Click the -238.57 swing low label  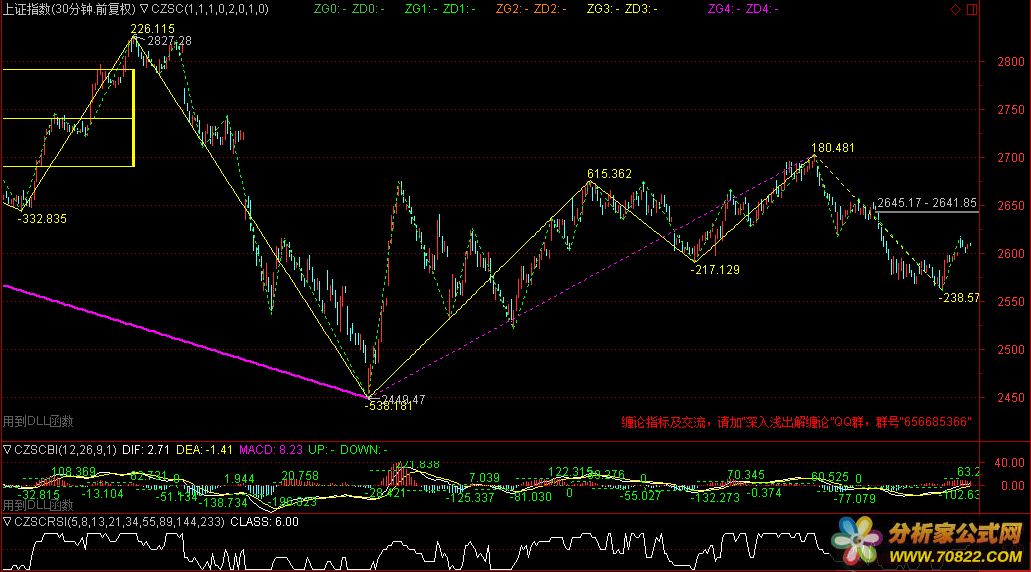tap(959, 298)
